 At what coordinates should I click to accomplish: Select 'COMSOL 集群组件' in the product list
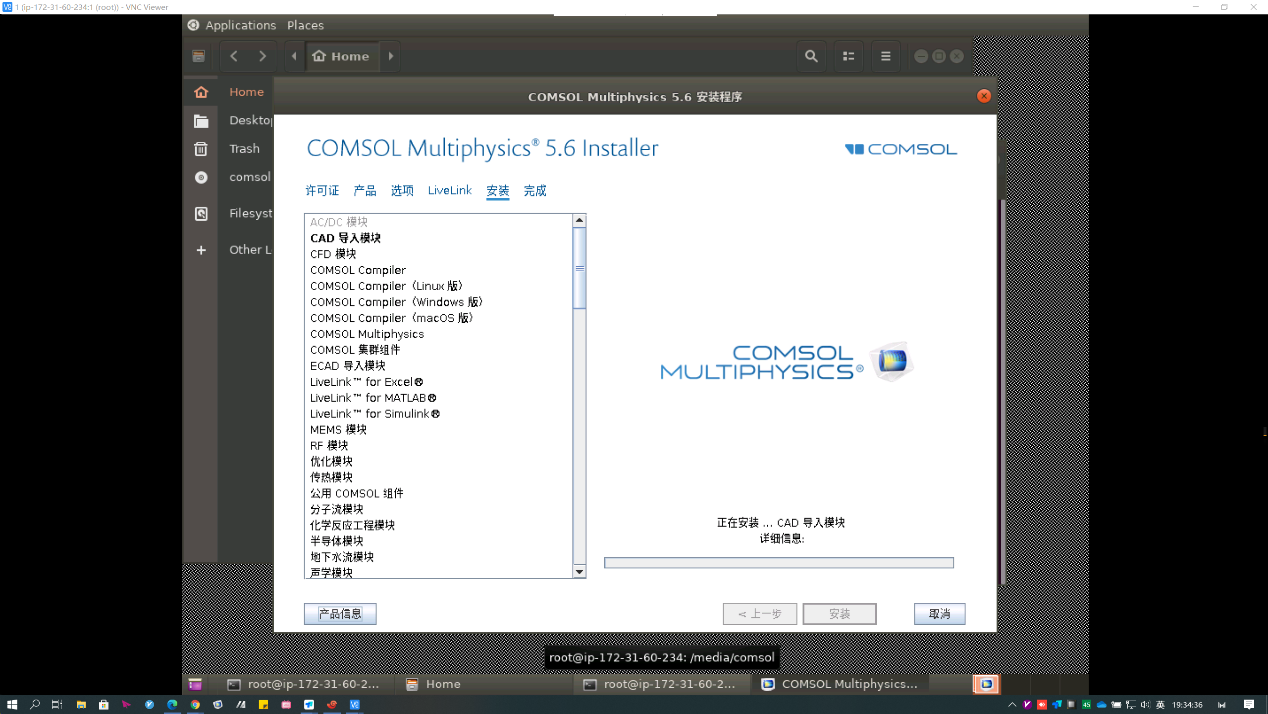coord(355,350)
